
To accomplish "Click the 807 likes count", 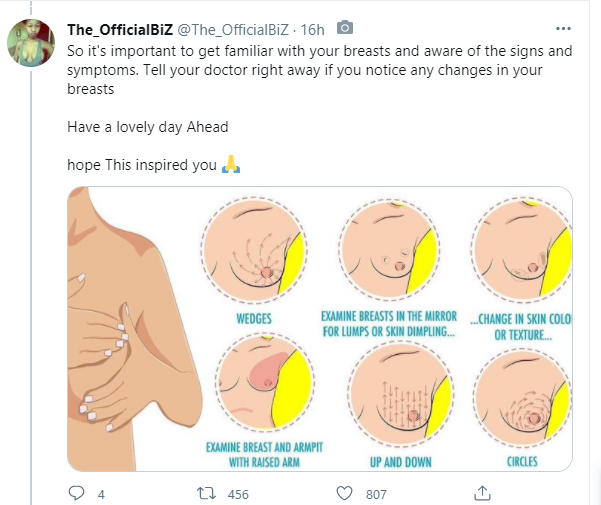I will (x=376, y=494).
